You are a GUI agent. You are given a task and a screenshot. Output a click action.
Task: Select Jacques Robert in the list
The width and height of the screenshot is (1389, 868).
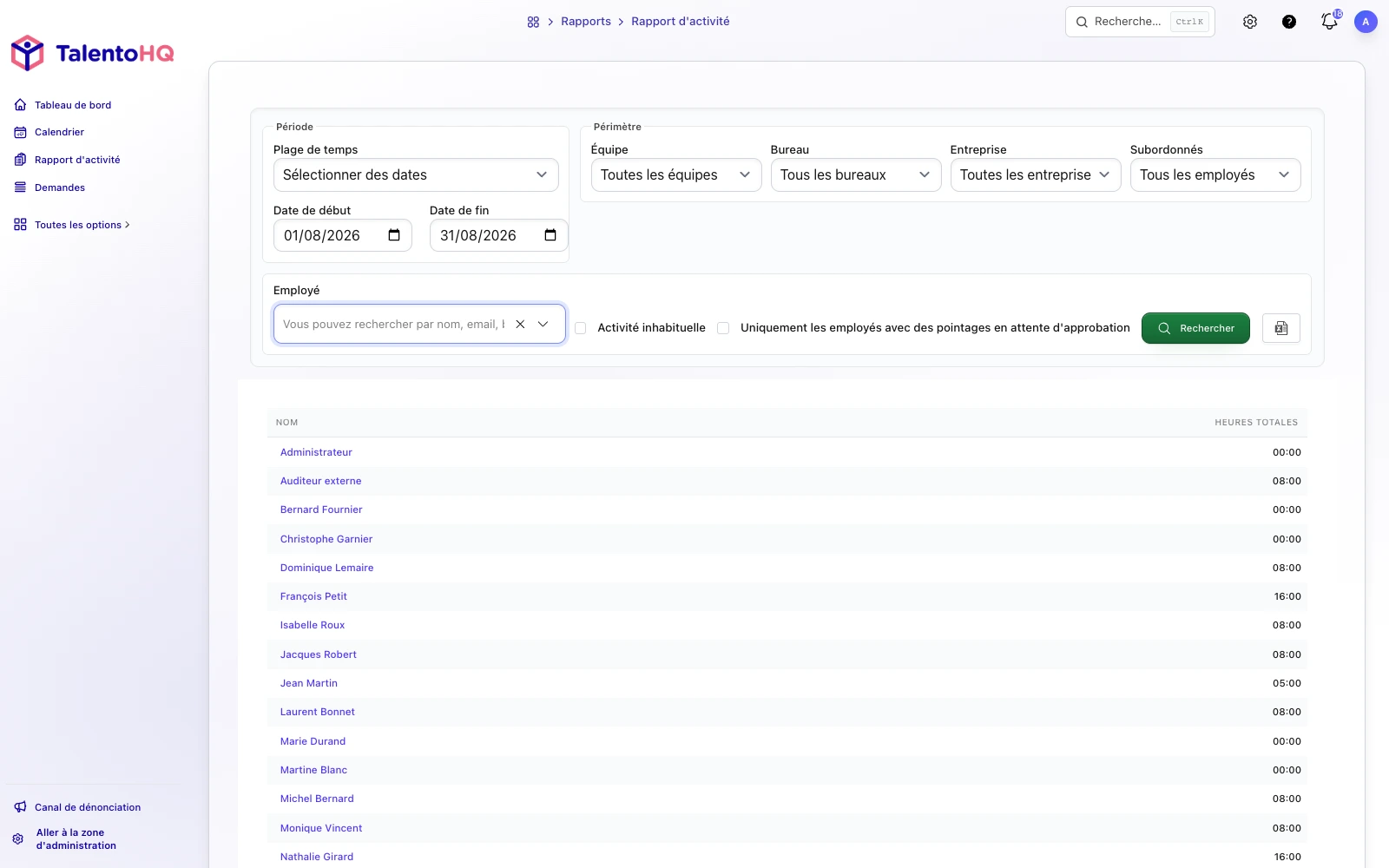(x=318, y=654)
